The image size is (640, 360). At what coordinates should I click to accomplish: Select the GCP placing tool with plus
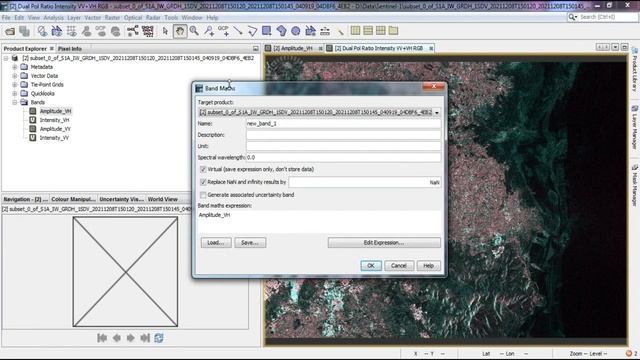coord(223,31)
